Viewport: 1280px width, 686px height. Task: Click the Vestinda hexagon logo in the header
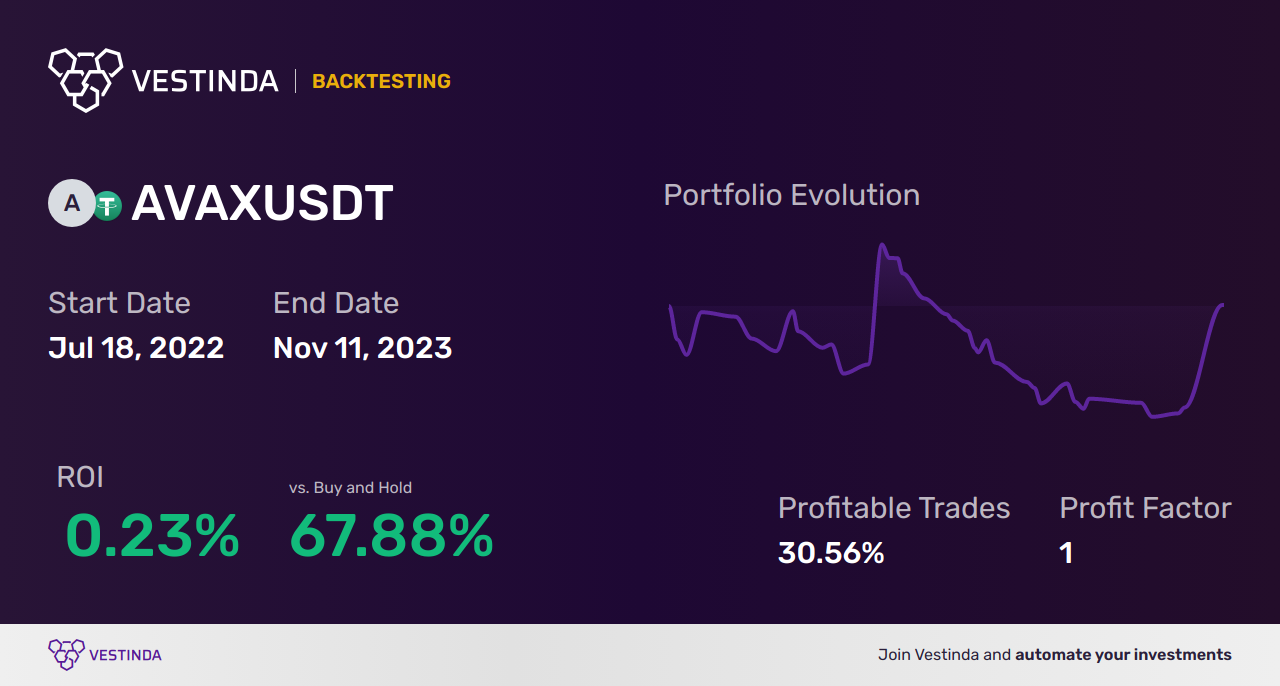point(85,78)
